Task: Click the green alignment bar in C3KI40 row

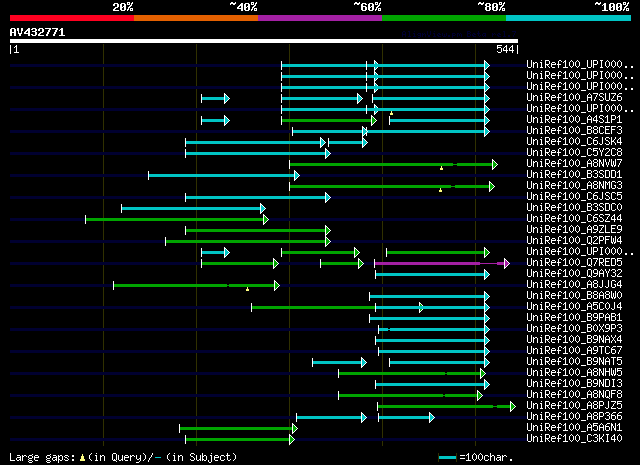Action: (x=238, y=440)
